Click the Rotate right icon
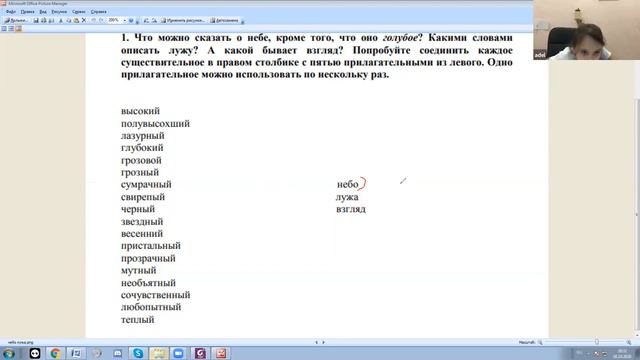Screen dimensions: 640x360 click(x=154, y=20)
